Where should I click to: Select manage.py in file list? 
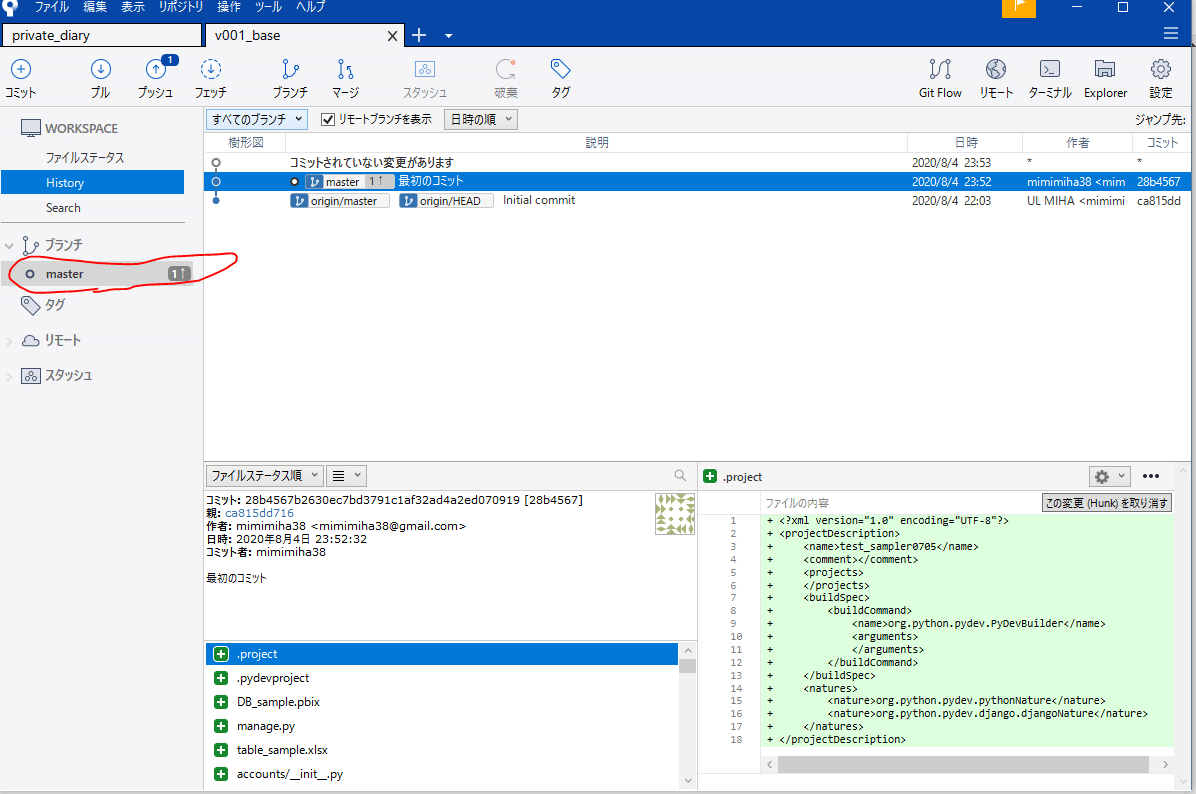[x=442, y=726]
